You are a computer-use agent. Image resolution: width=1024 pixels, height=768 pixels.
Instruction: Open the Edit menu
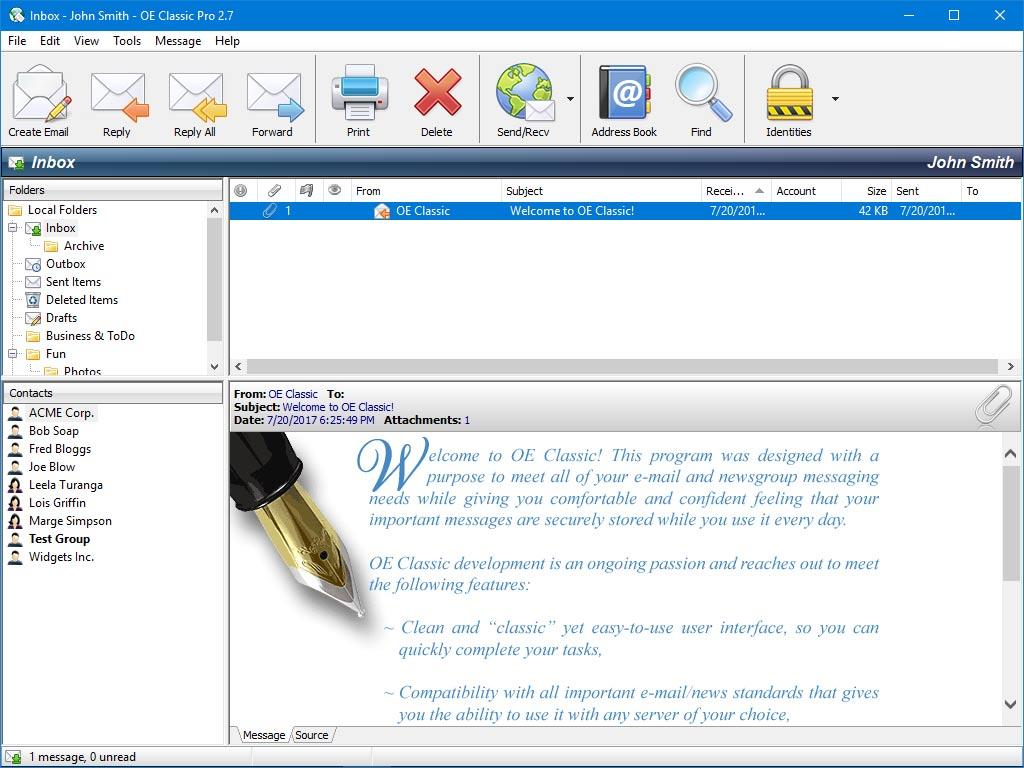[50, 40]
